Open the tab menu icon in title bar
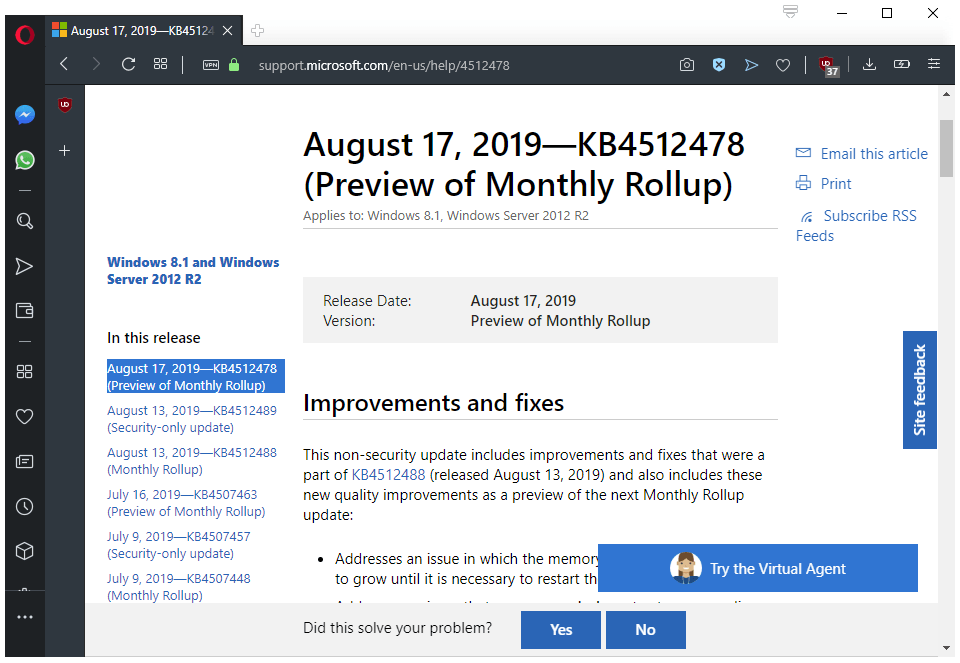This screenshot has width=960, height=663. (x=790, y=12)
